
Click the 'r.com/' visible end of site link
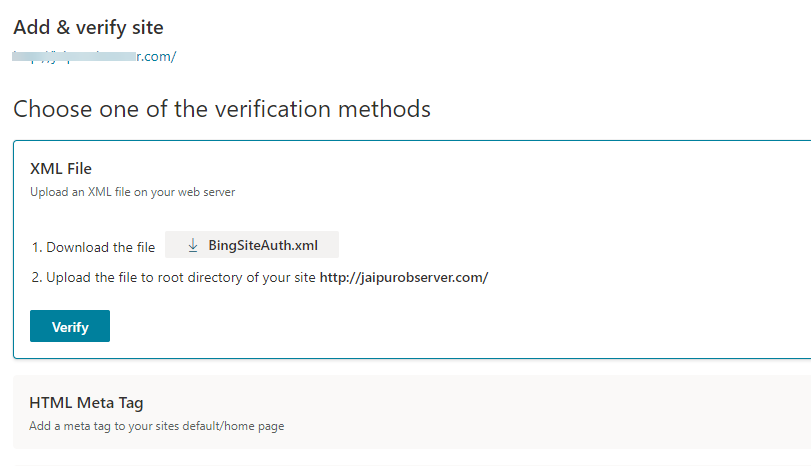pyautogui.click(x=156, y=56)
